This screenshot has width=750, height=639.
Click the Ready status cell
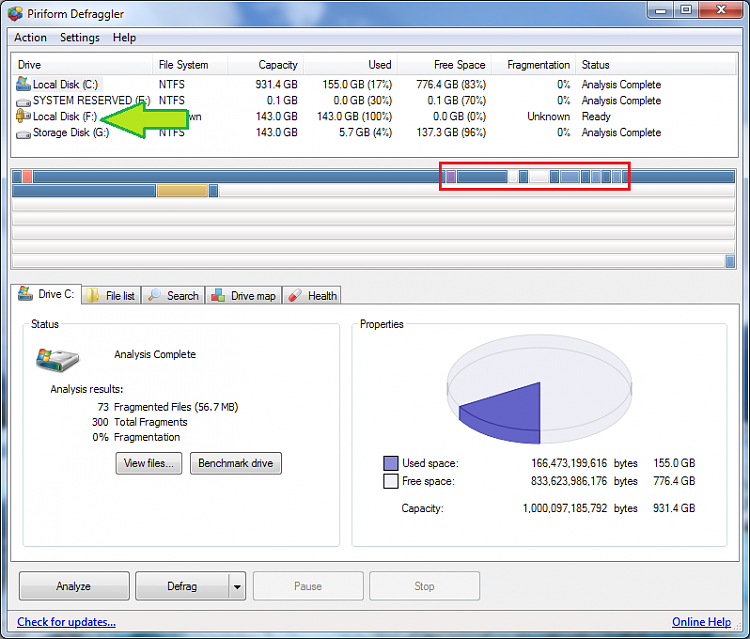596,116
